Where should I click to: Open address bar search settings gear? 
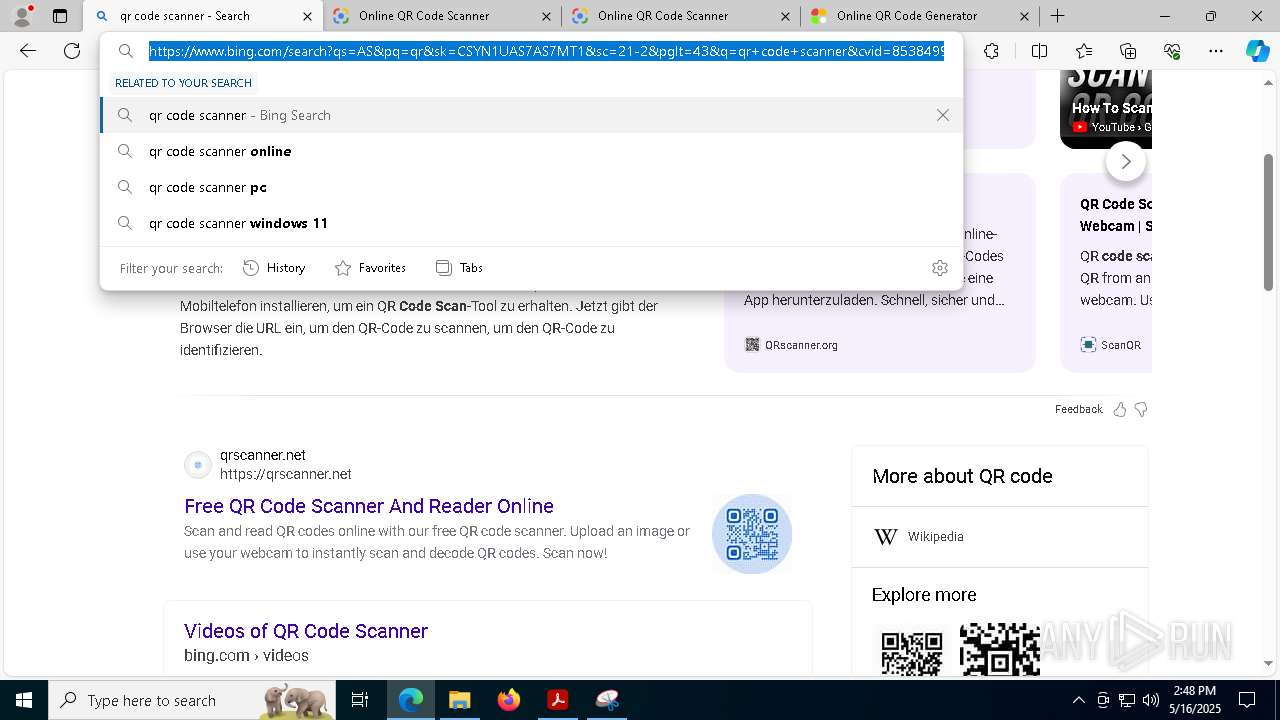pyautogui.click(x=939, y=268)
